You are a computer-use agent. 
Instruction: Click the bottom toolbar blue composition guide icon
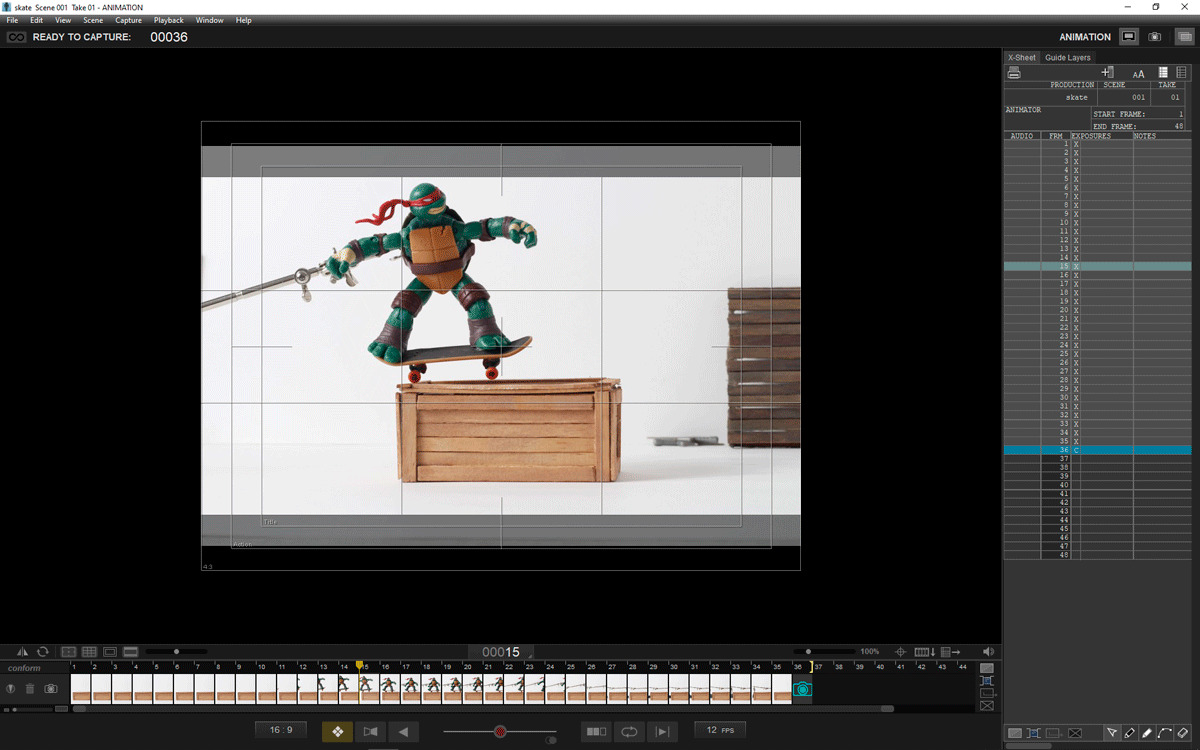click(1035, 733)
